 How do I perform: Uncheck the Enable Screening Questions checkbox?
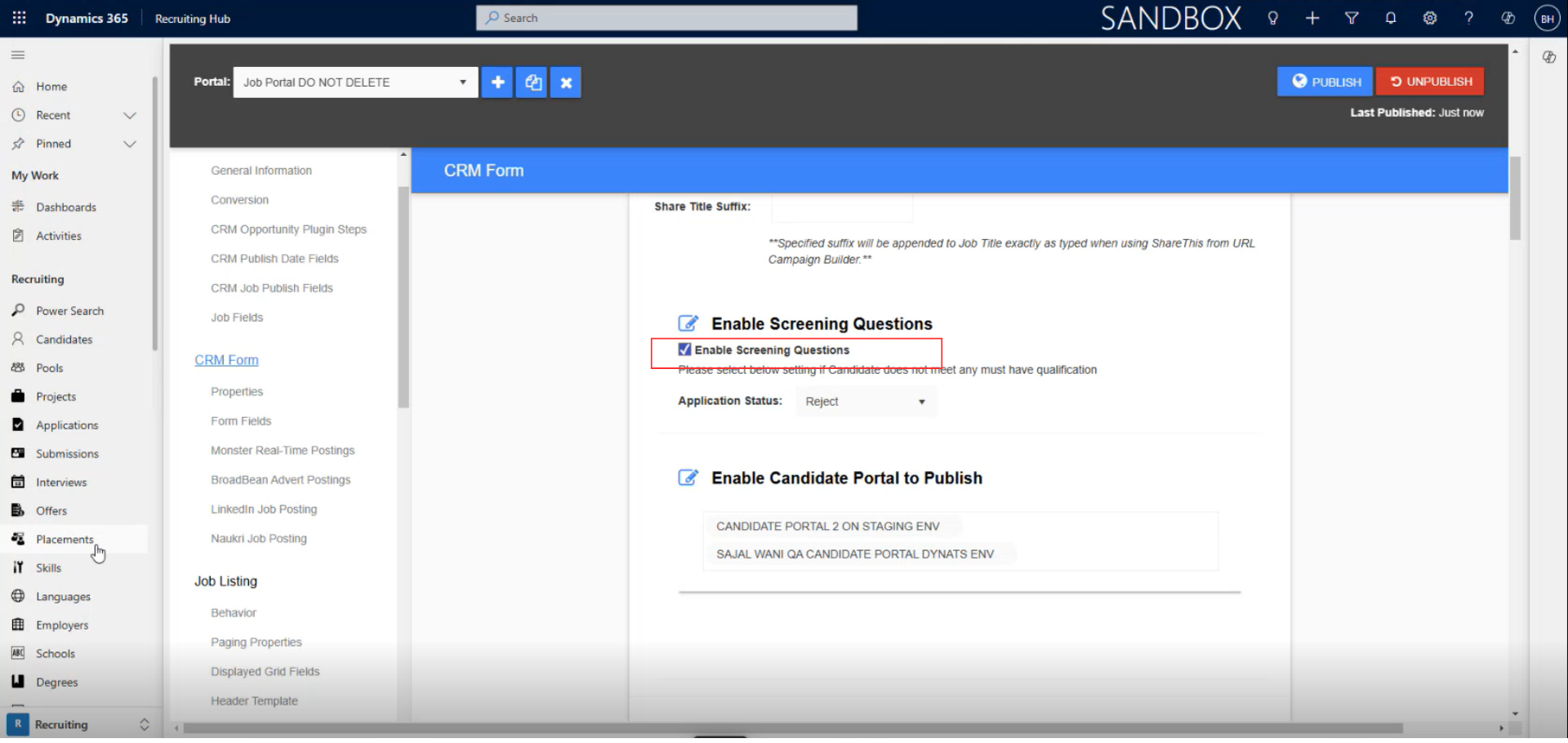(x=684, y=350)
